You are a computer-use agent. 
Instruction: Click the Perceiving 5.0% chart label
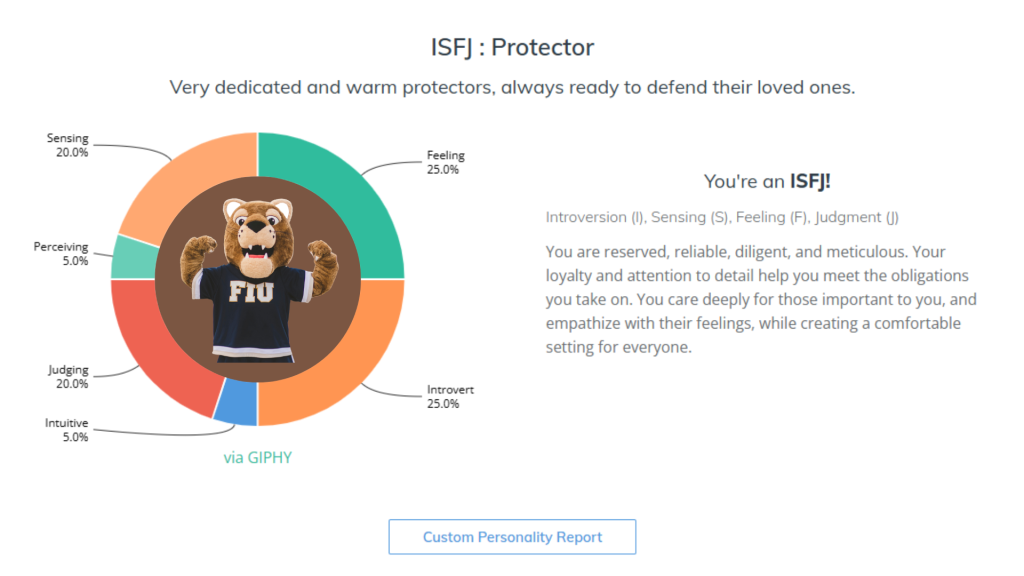[61, 253]
